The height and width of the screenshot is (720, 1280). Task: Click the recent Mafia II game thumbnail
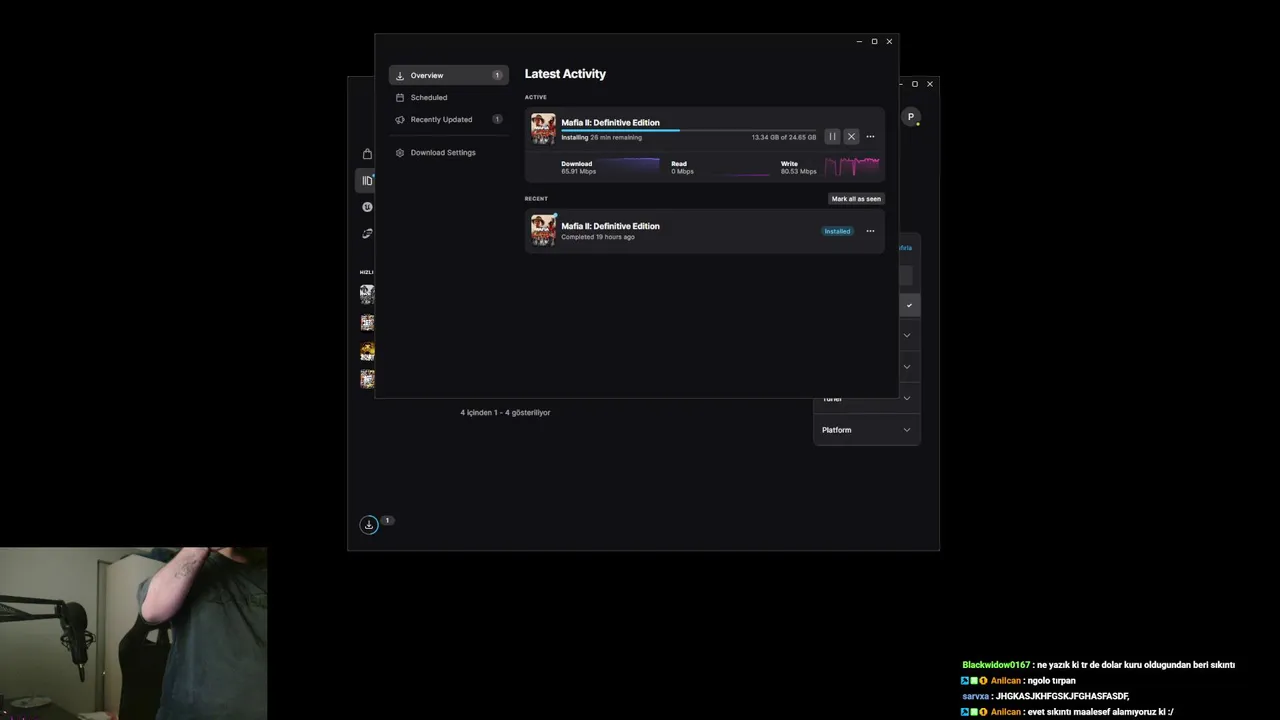(x=543, y=230)
